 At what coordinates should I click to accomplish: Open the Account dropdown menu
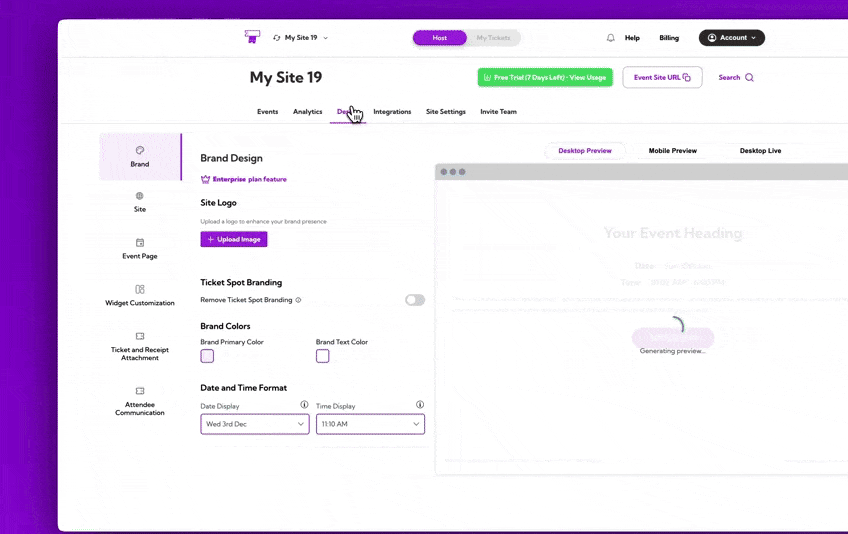click(x=732, y=38)
